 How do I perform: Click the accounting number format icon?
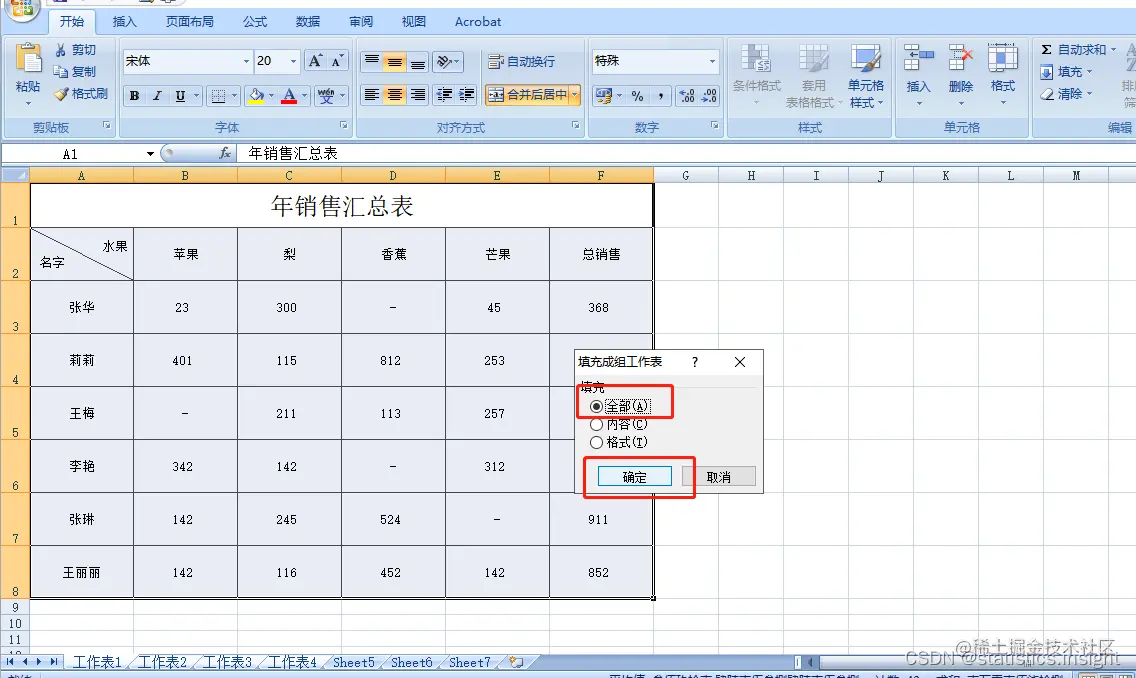[x=603, y=96]
